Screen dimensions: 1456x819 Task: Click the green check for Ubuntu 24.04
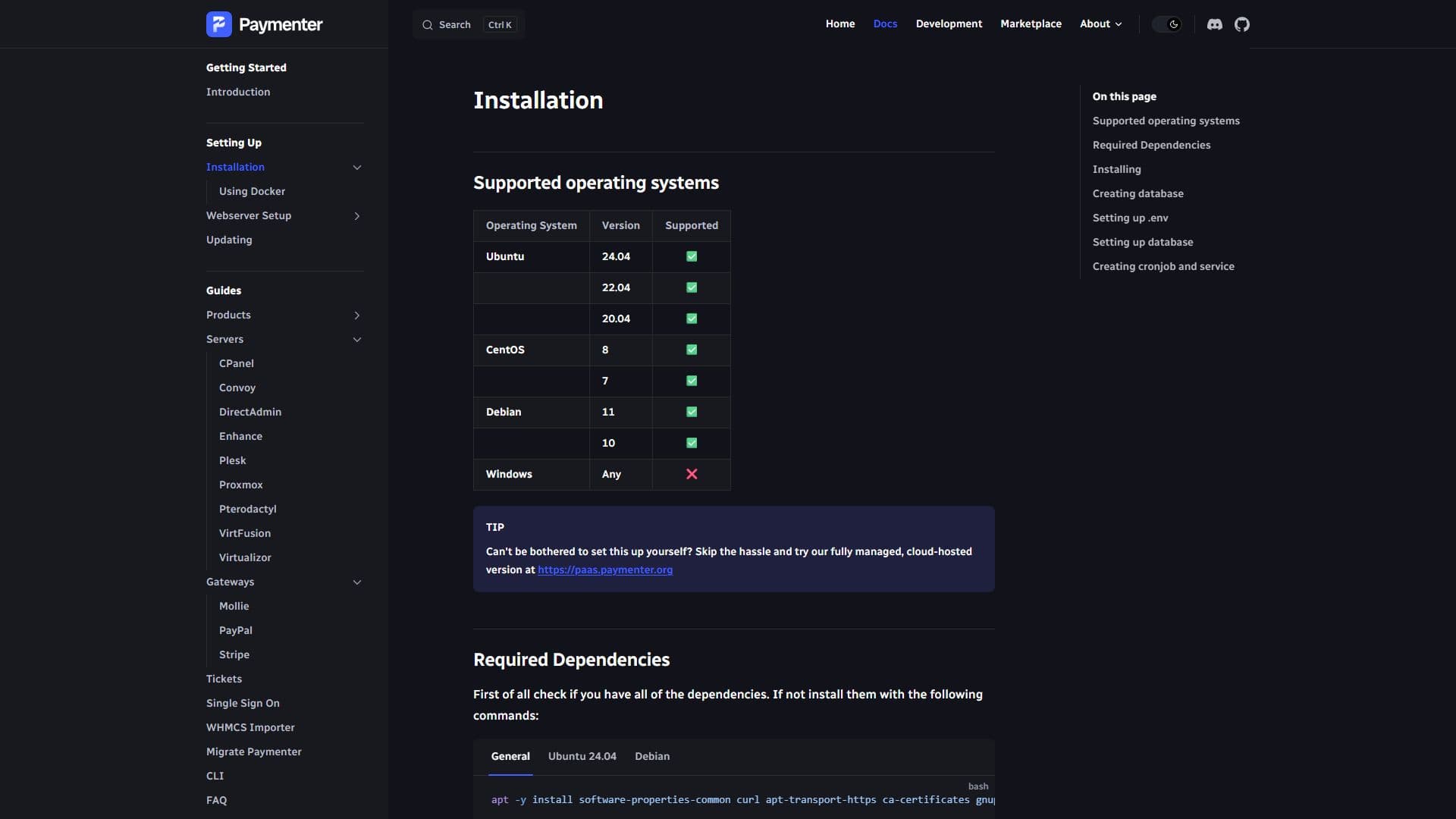692,257
